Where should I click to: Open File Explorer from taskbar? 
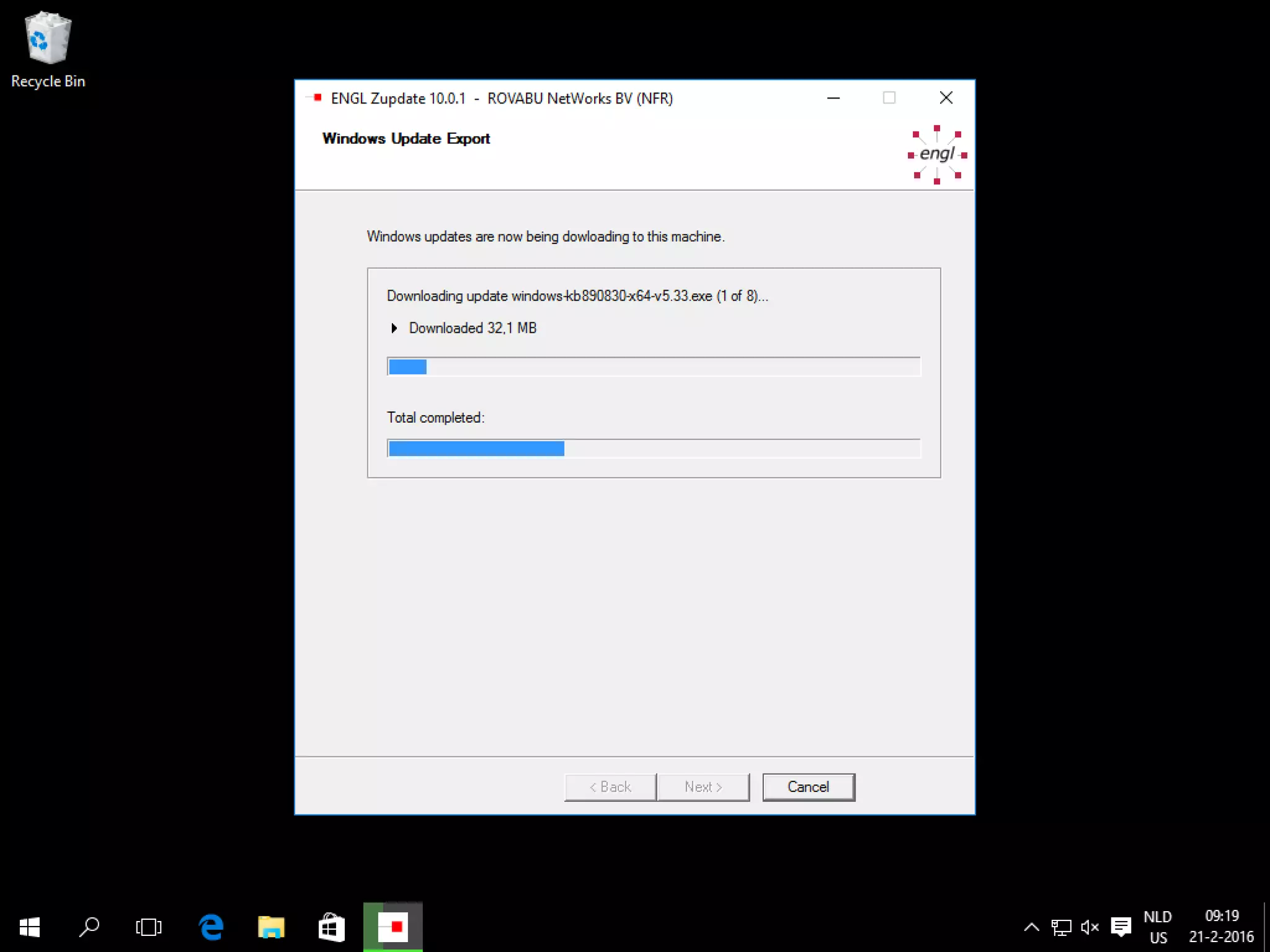271,927
